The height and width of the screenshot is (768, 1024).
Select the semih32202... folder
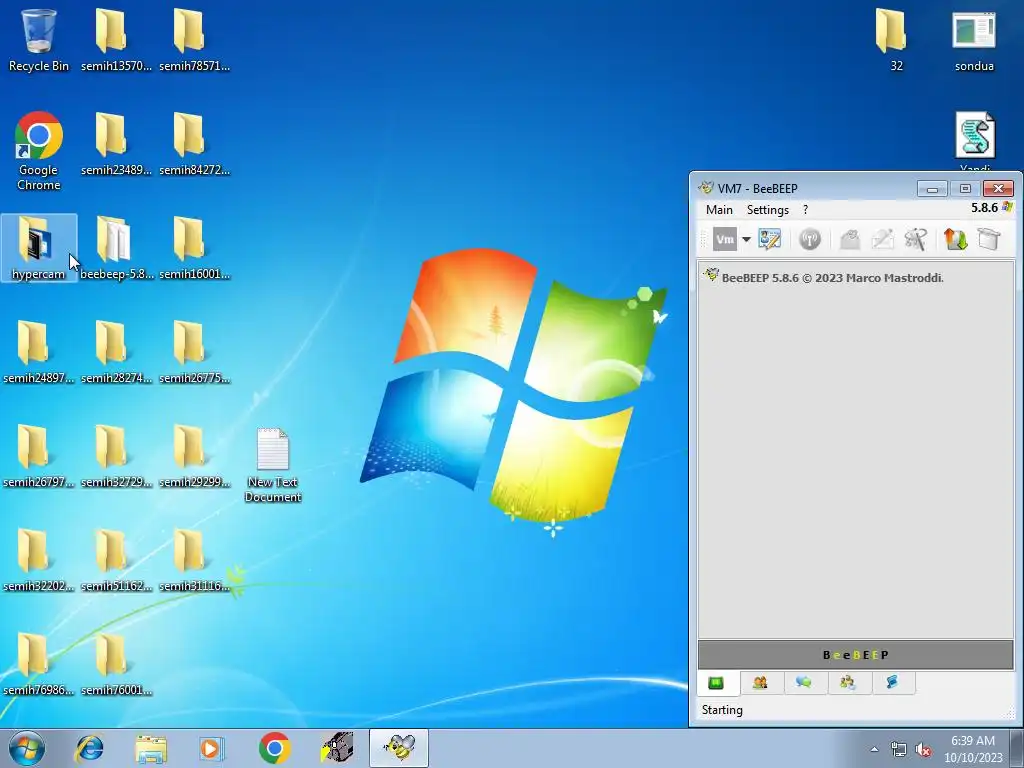[x=39, y=560]
